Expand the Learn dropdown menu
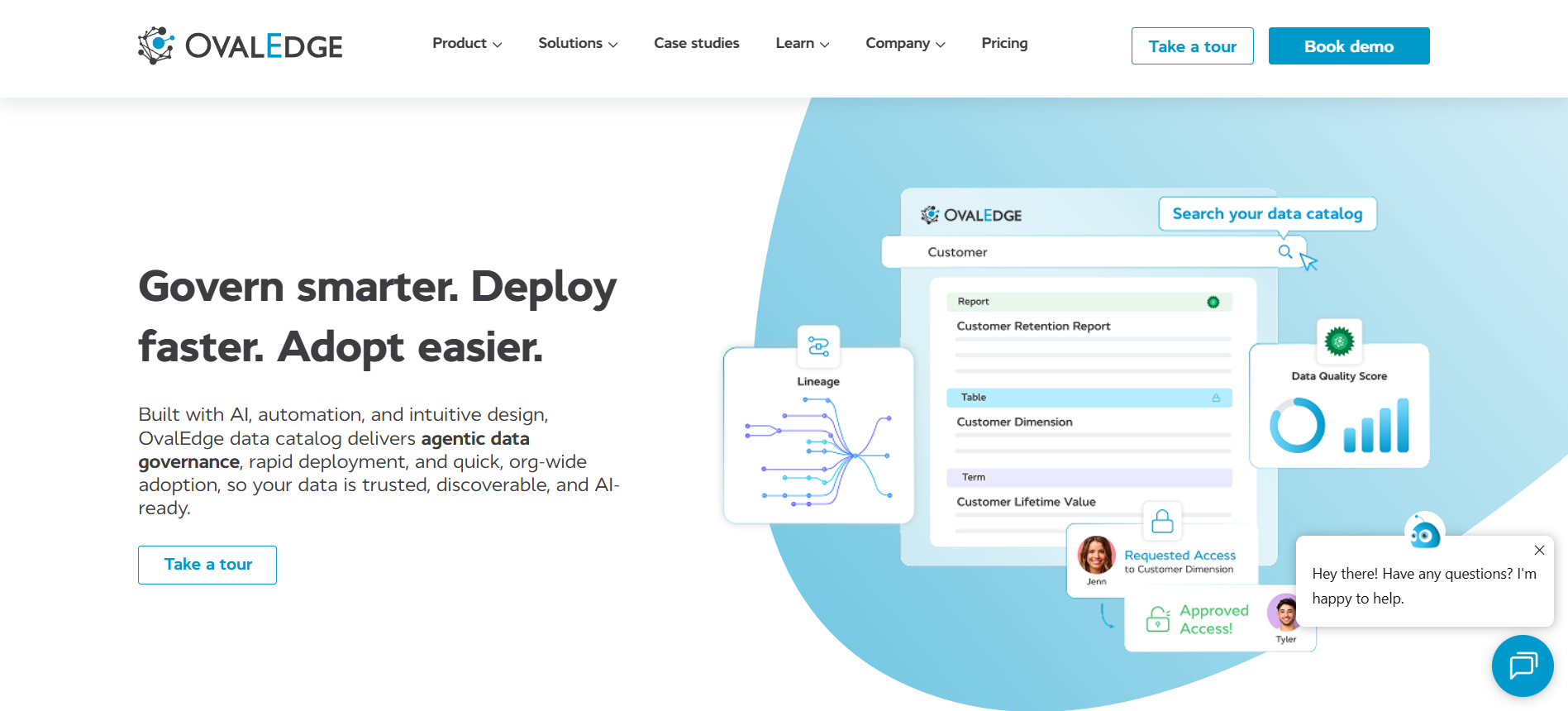The width and height of the screenshot is (1568, 711). (x=803, y=43)
